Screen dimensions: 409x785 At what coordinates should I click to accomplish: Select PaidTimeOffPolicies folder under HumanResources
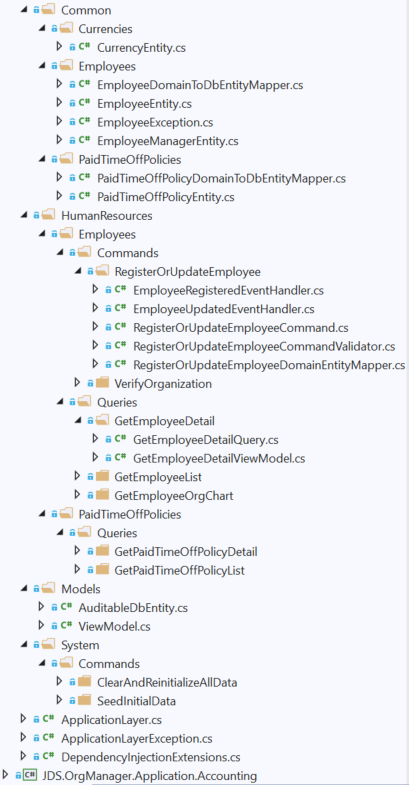(x=130, y=514)
